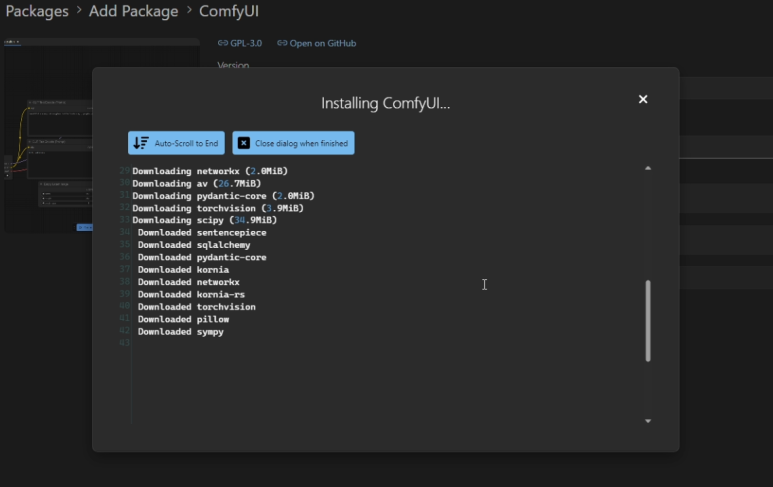
Task: Click the Installing ComfyUI dialog title
Action: [x=386, y=103]
